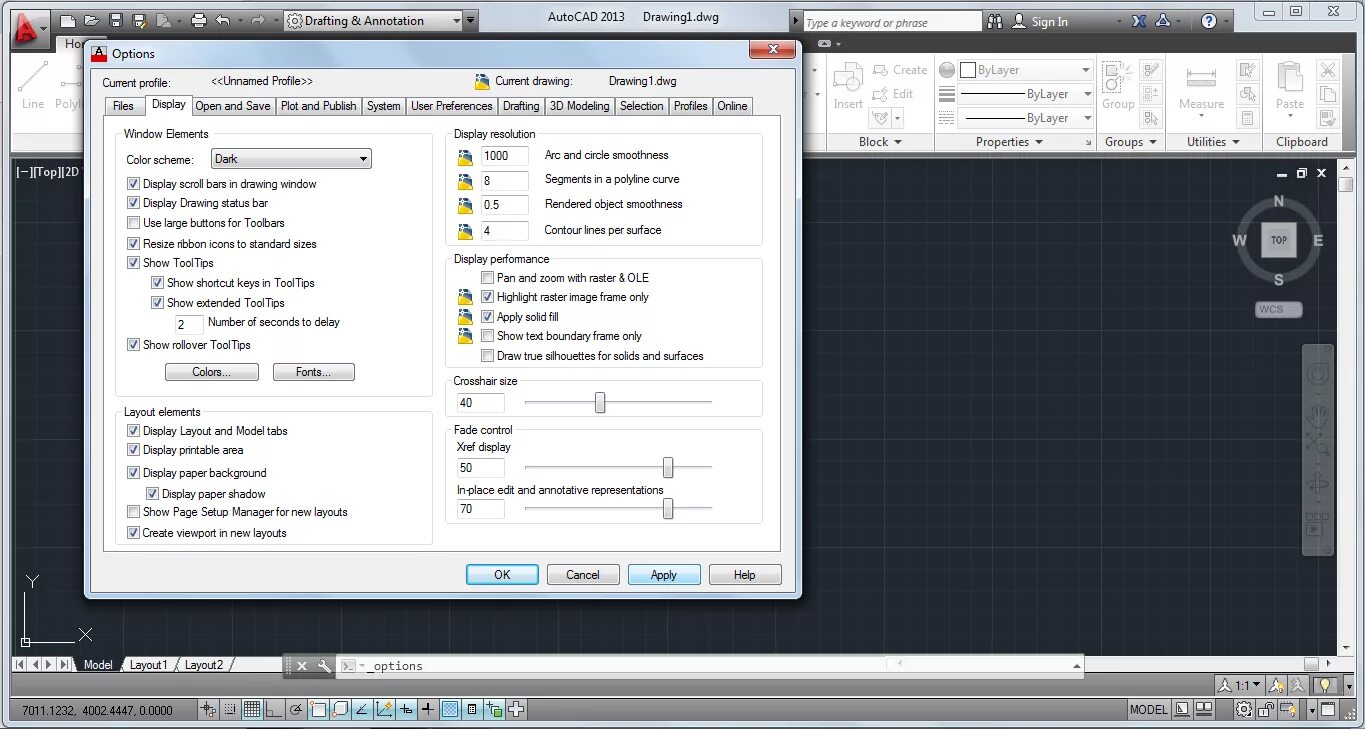Image resolution: width=1365 pixels, height=729 pixels.
Task: Open the Autodesk Exchange X icon
Action: click(1139, 21)
